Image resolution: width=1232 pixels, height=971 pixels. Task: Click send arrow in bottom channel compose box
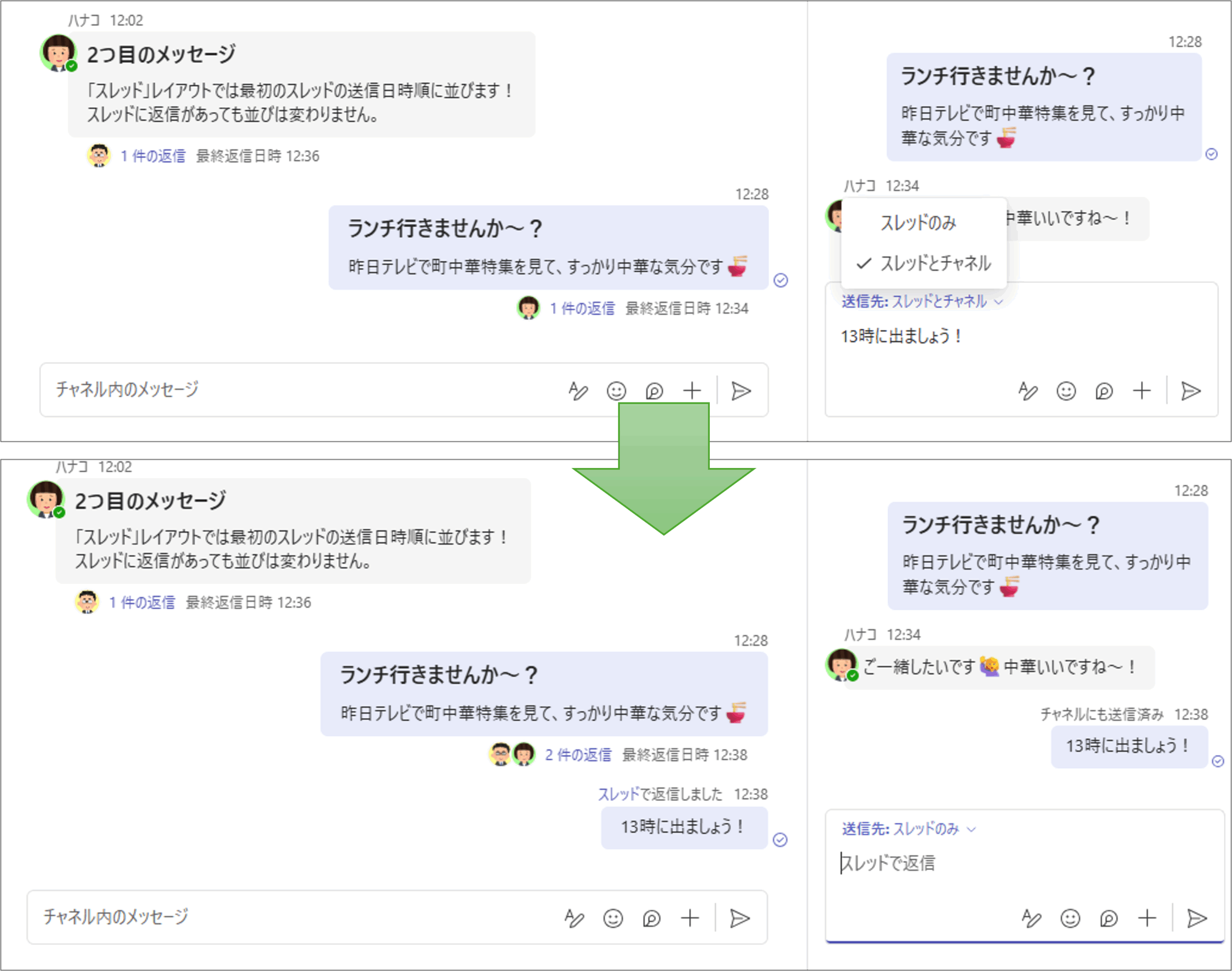pyautogui.click(x=739, y=919)
